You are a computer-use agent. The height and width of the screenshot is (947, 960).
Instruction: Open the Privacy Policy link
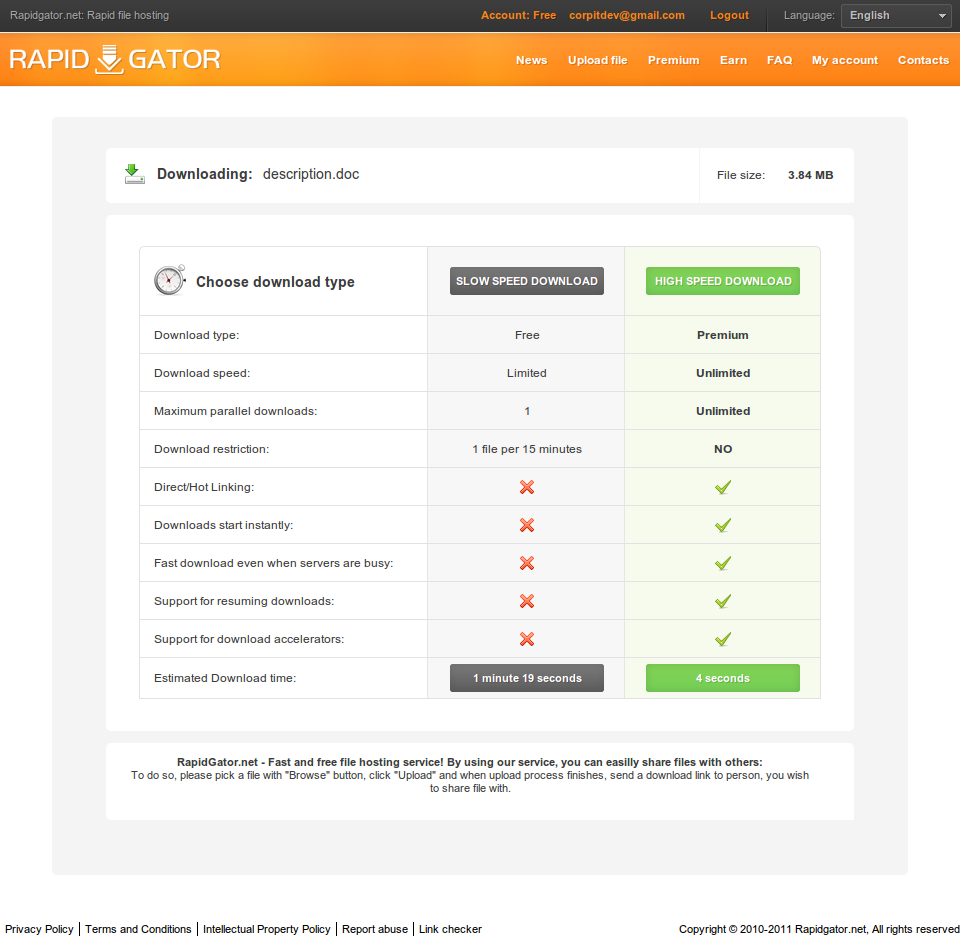tap(39, 929)
